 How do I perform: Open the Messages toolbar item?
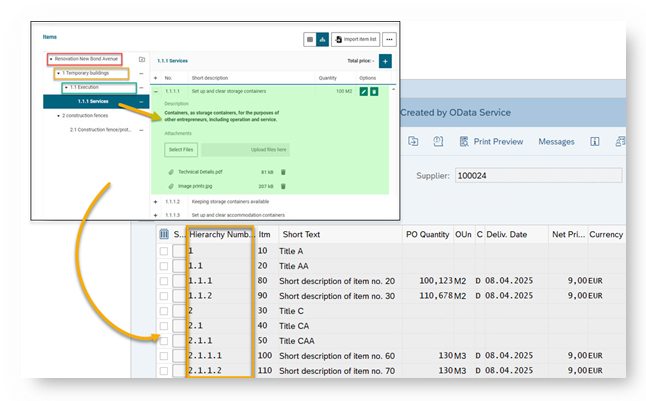(556, 142)
